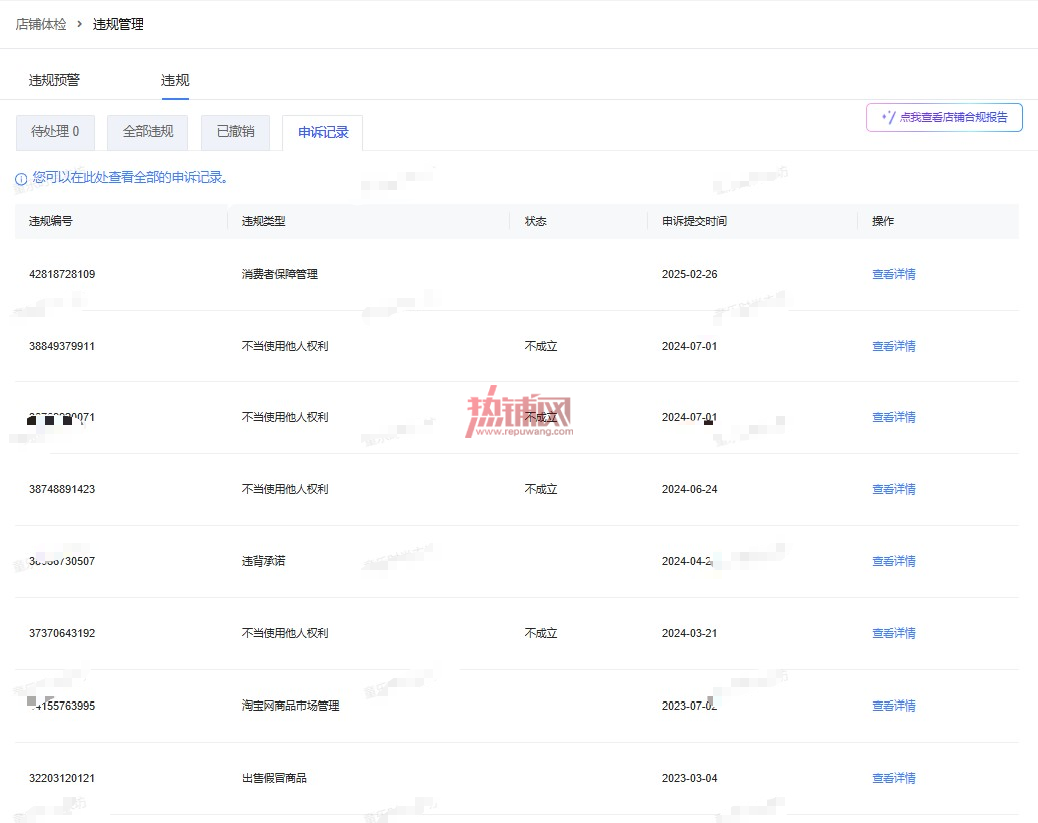1038x823 pixels.
Task: View details for violation 32203120121
Action: click(894, 778)
